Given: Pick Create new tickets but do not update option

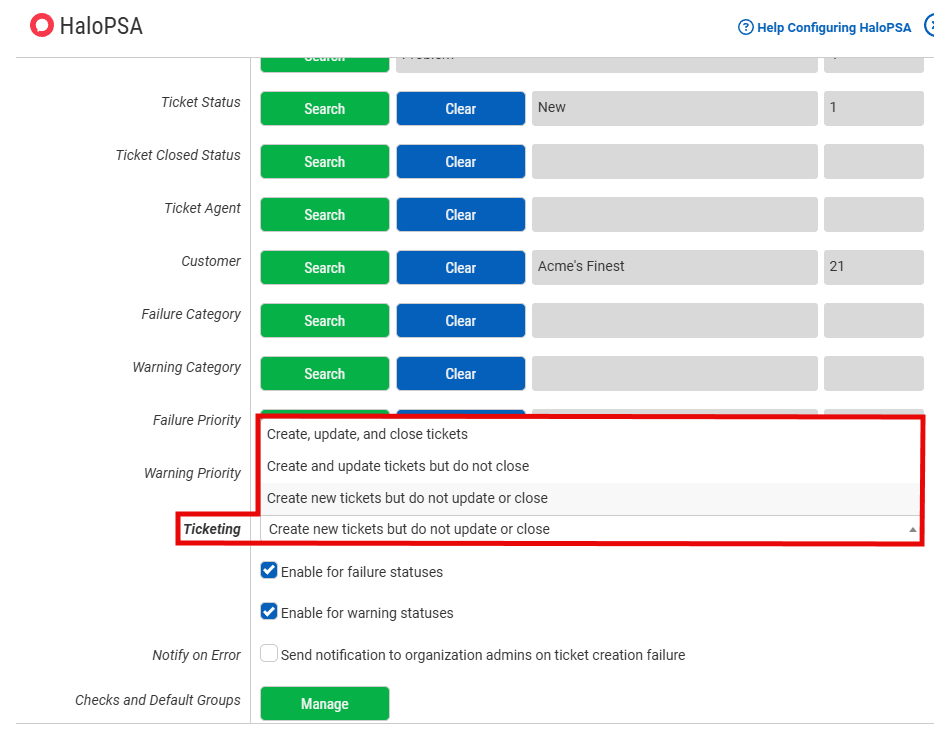Looking at the screenshot, I should pyautogui.click(x=407, y=498).
